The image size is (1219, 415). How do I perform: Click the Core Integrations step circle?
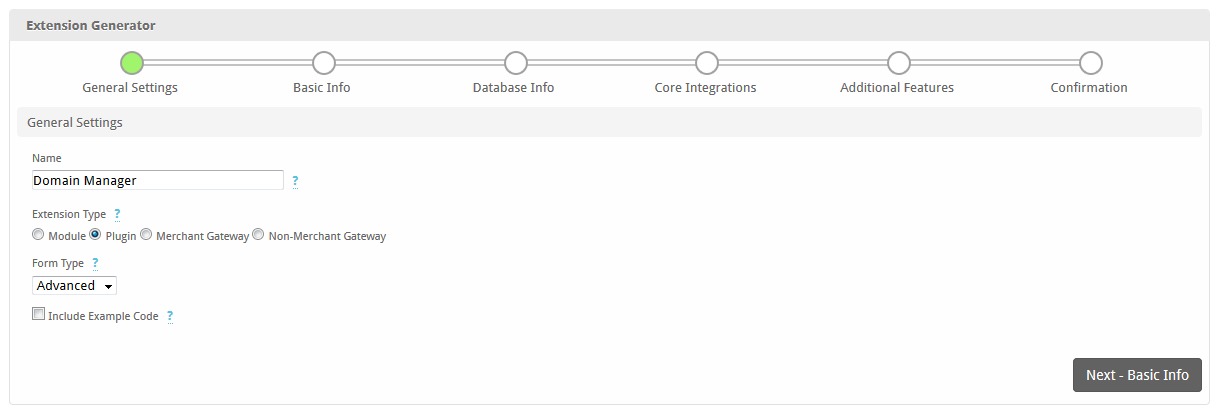pos(707,63)
